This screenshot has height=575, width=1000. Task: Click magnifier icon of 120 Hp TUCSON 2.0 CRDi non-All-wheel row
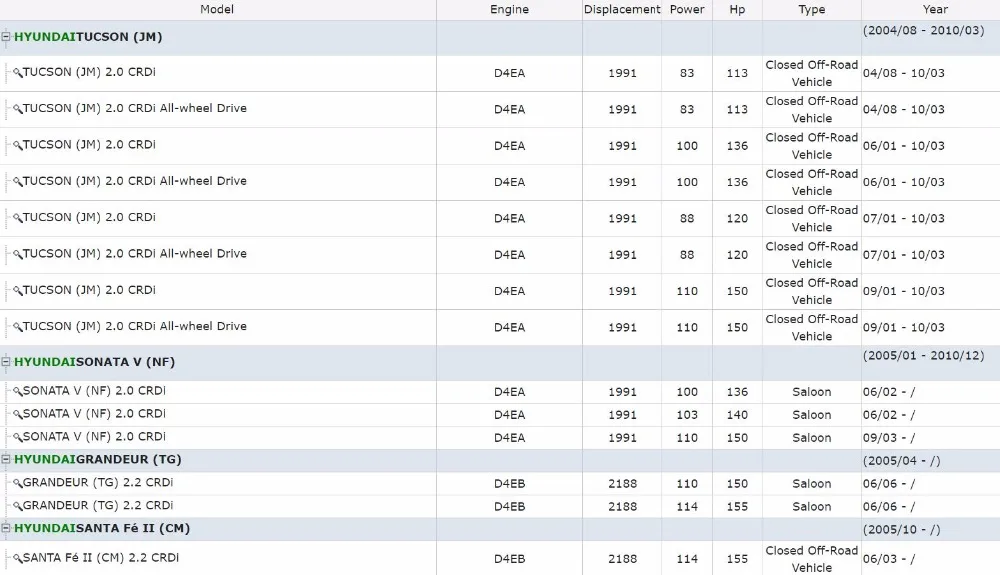click(x=18, y=219)
